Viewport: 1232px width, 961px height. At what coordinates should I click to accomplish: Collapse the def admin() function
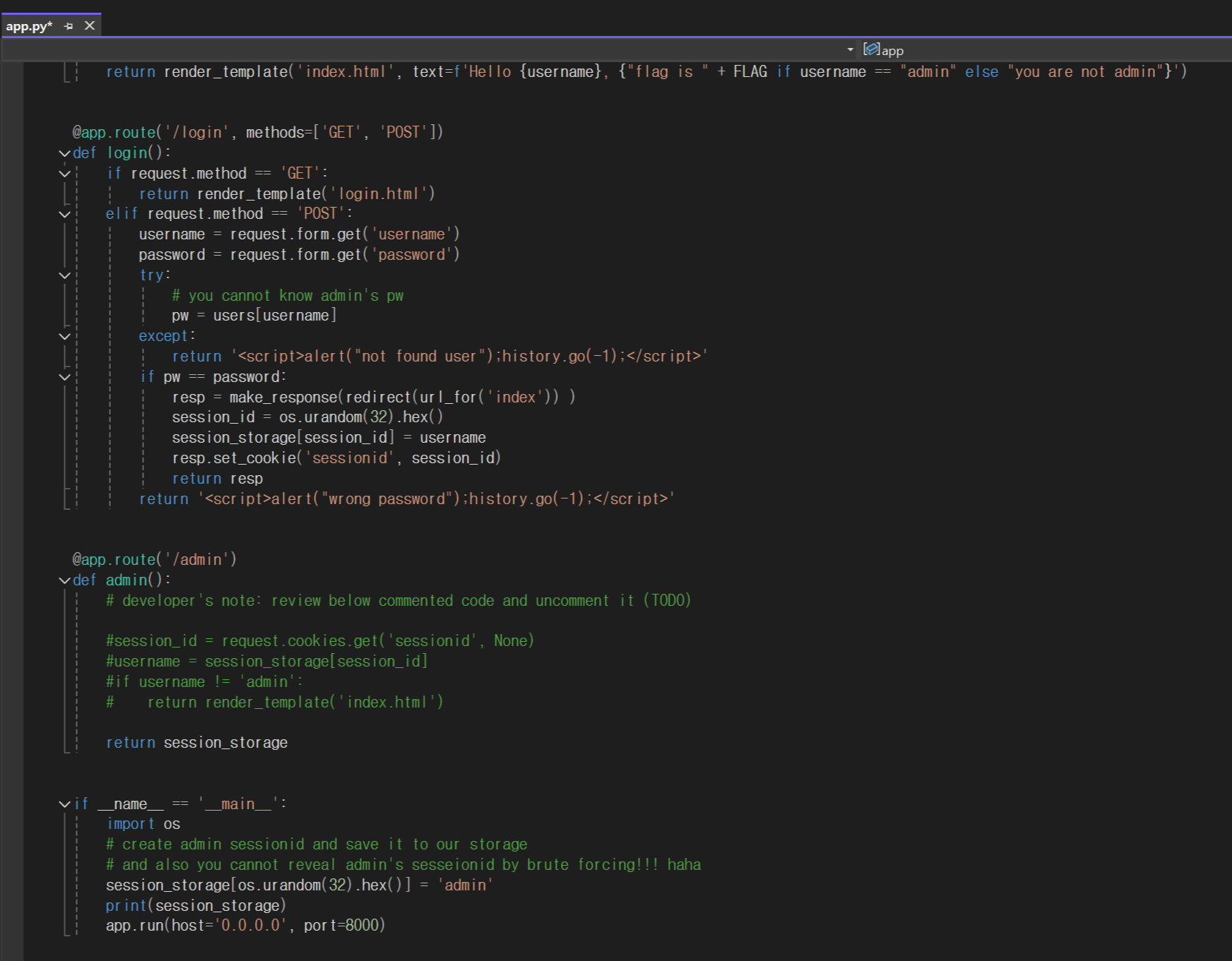coord(65,580)
